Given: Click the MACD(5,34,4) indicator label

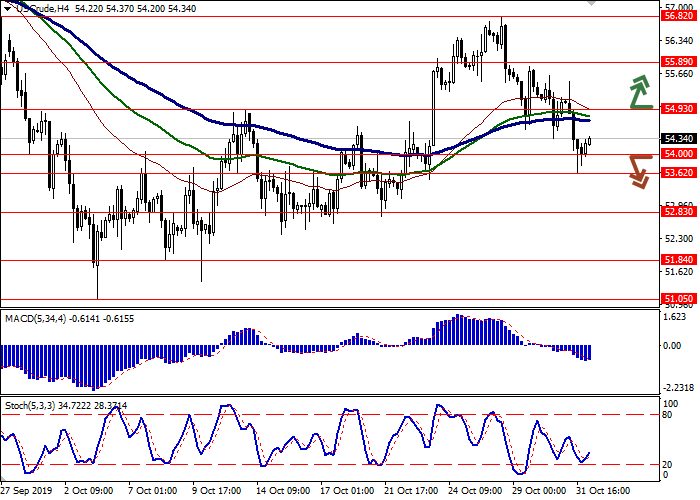Looking at the screenshot, I should pos(37,318).
